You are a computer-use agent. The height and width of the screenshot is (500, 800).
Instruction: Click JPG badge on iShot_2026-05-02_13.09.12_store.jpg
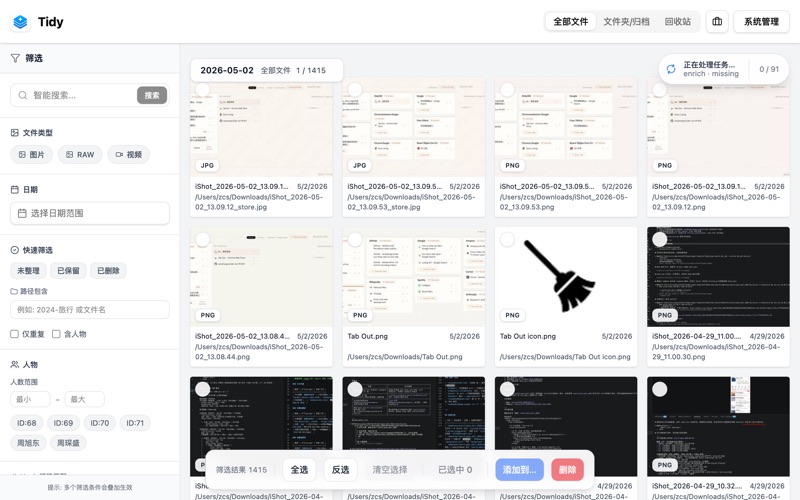coord(207,165)
